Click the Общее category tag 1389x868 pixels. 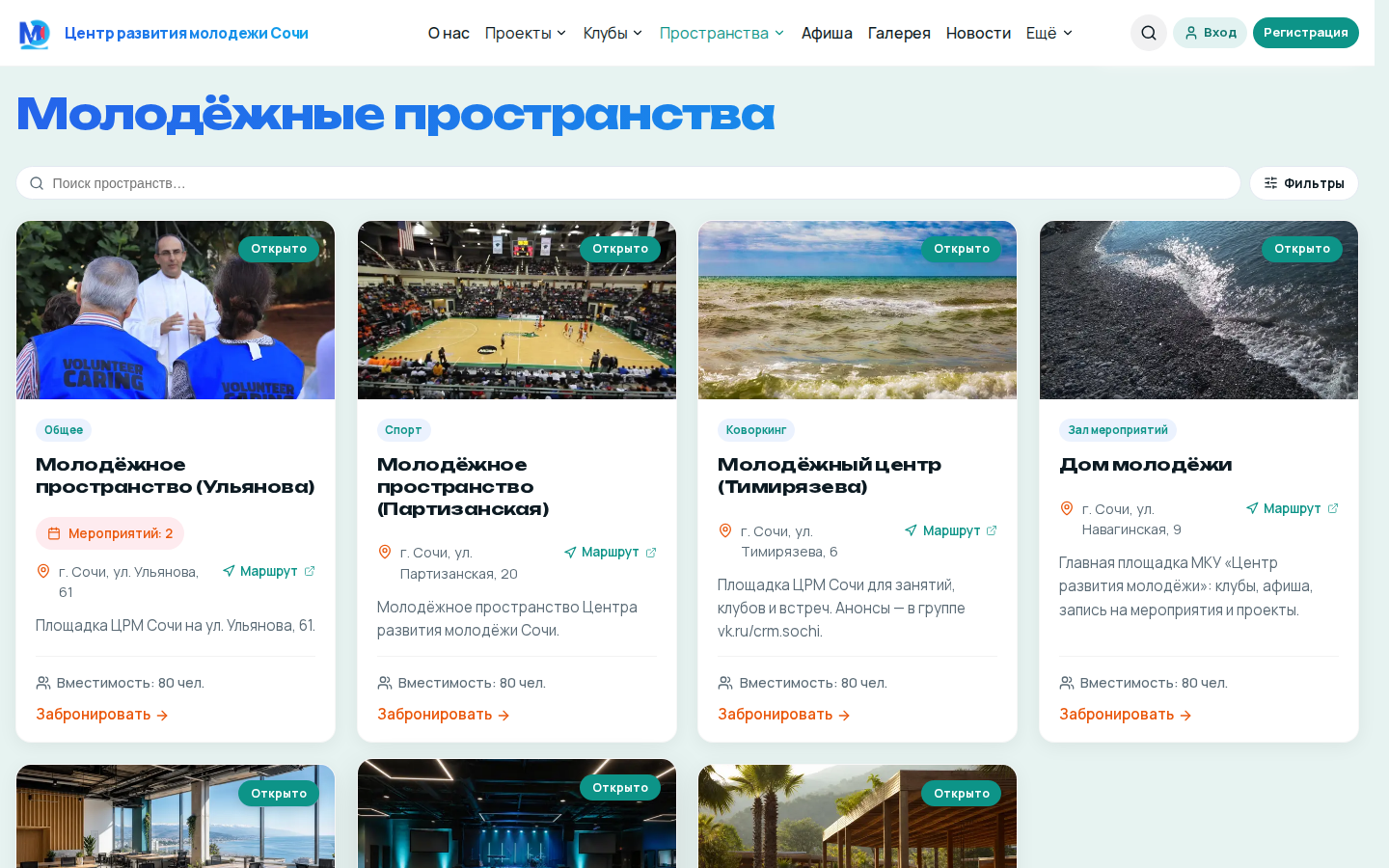64,430
